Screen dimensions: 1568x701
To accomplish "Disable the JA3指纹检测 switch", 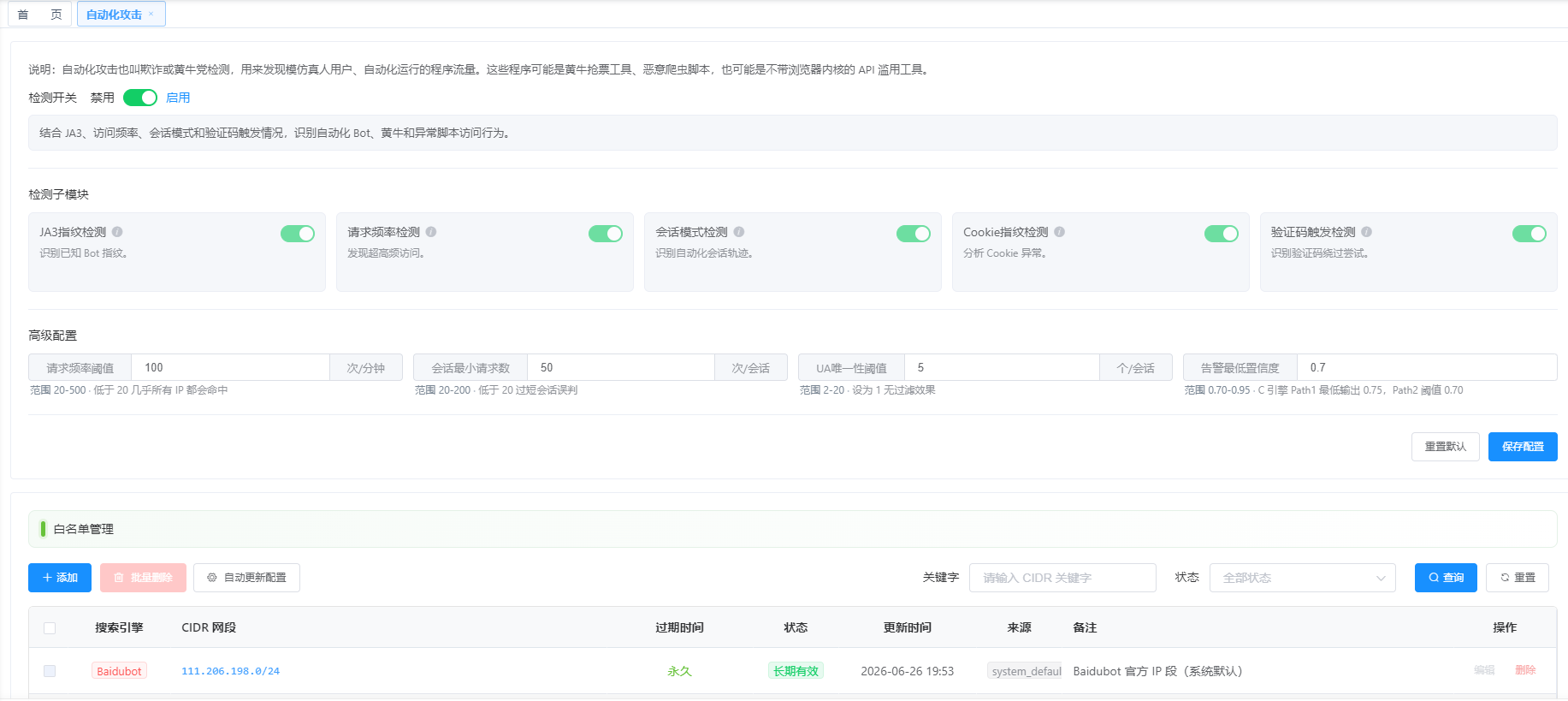I will click(298, 234).
